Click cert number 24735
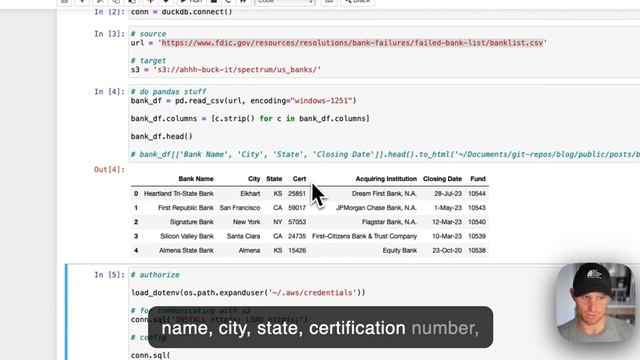Image resolution: width=640 pixels, height=360 pixels. (297, 236)
